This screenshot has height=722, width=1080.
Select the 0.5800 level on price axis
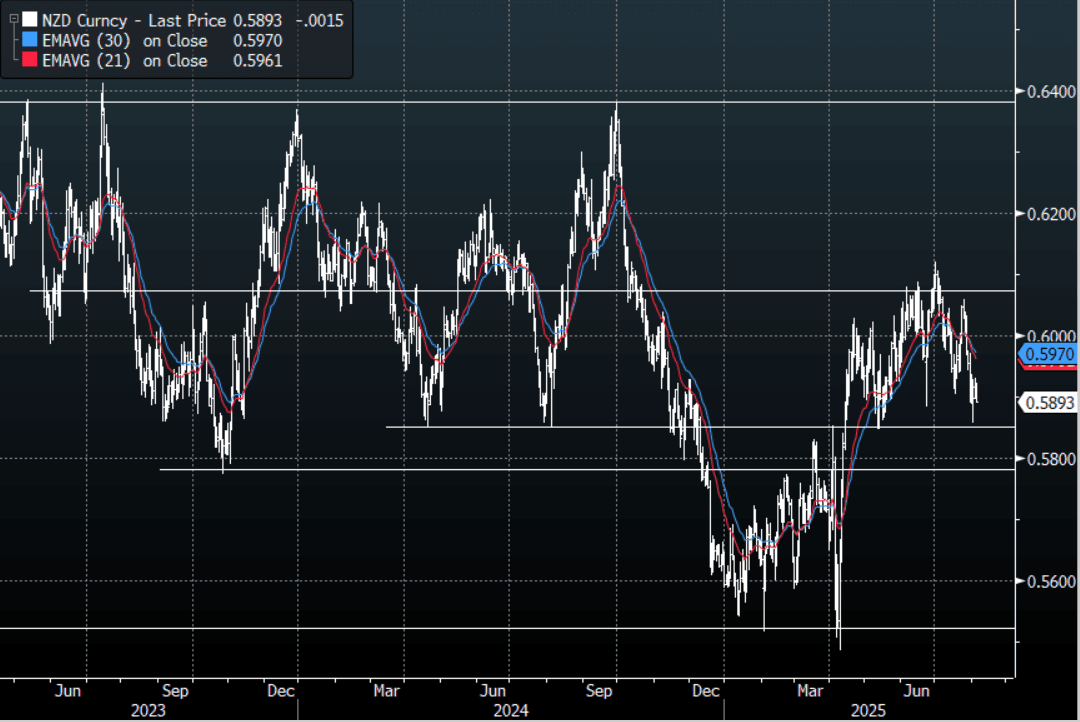1048,459
